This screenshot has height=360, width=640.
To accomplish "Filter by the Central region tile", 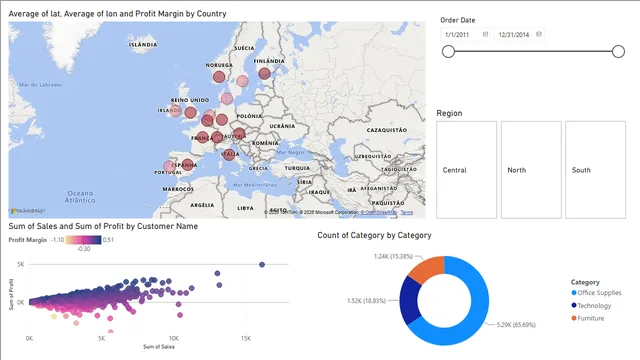I will click(x=467, y=170).
